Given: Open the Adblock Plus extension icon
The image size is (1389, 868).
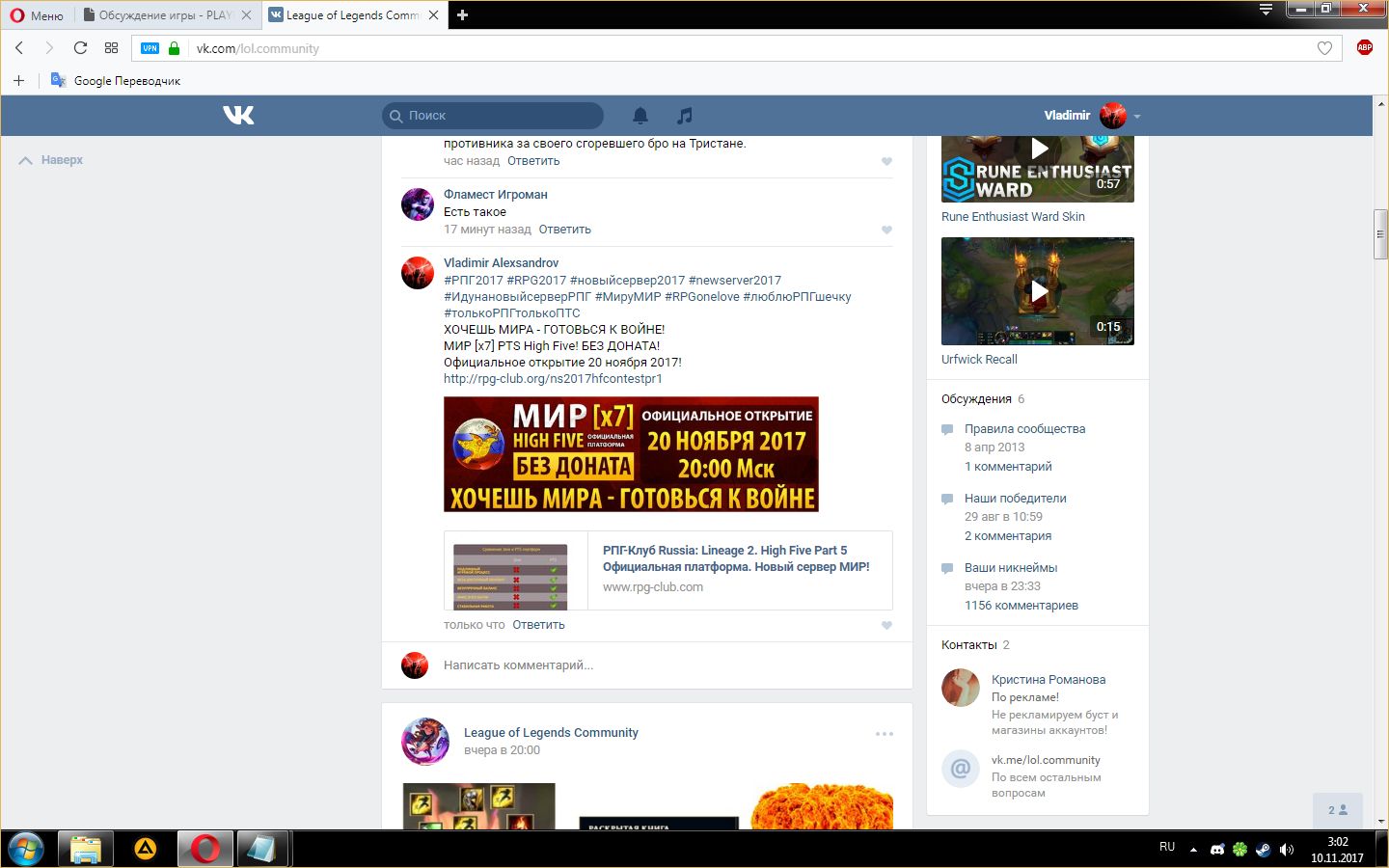Looking at the screenshot, I should point(1364,47).
